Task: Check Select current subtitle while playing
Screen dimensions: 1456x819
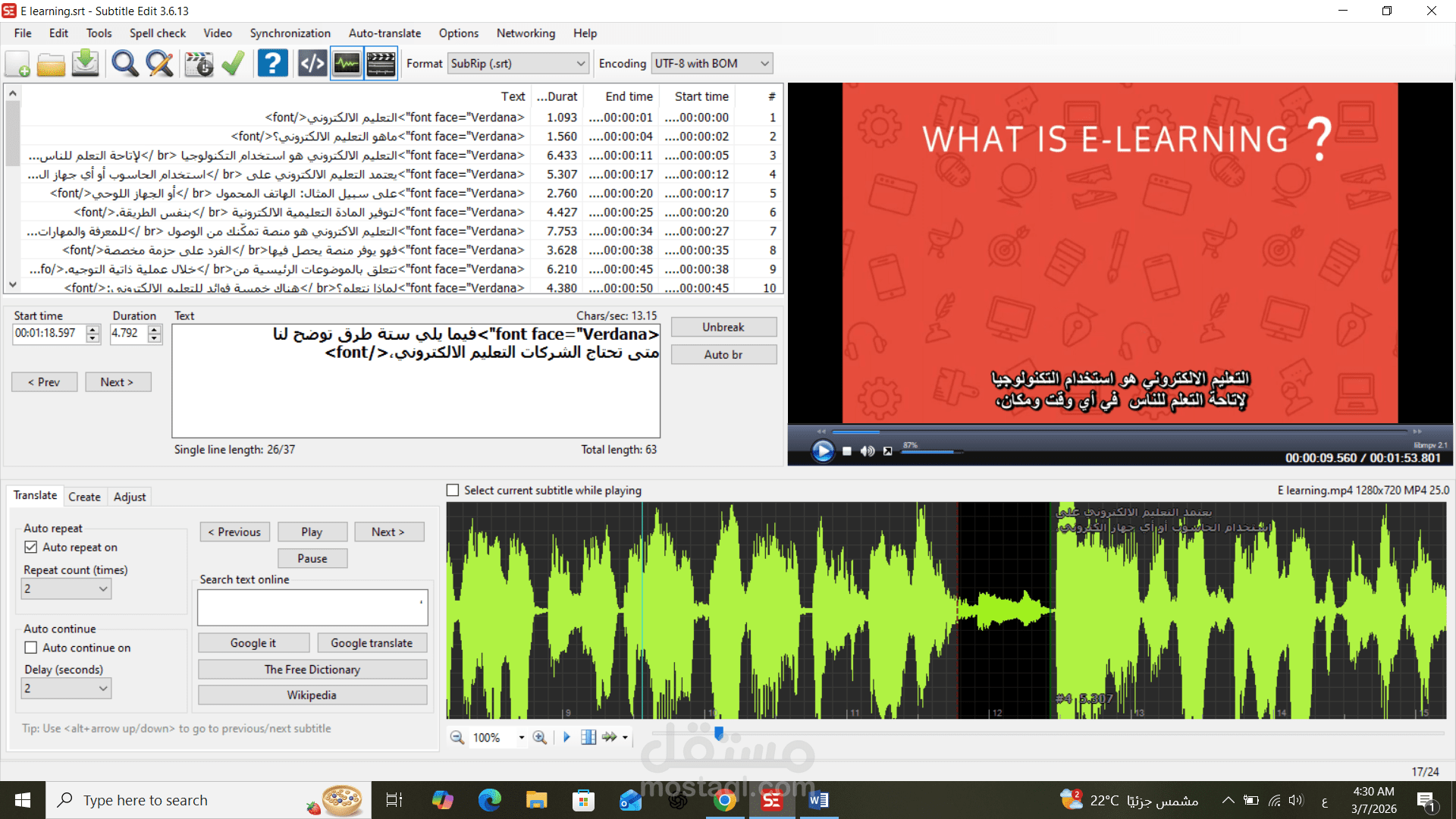Action: pyautogui.click(x=453, y=491)
